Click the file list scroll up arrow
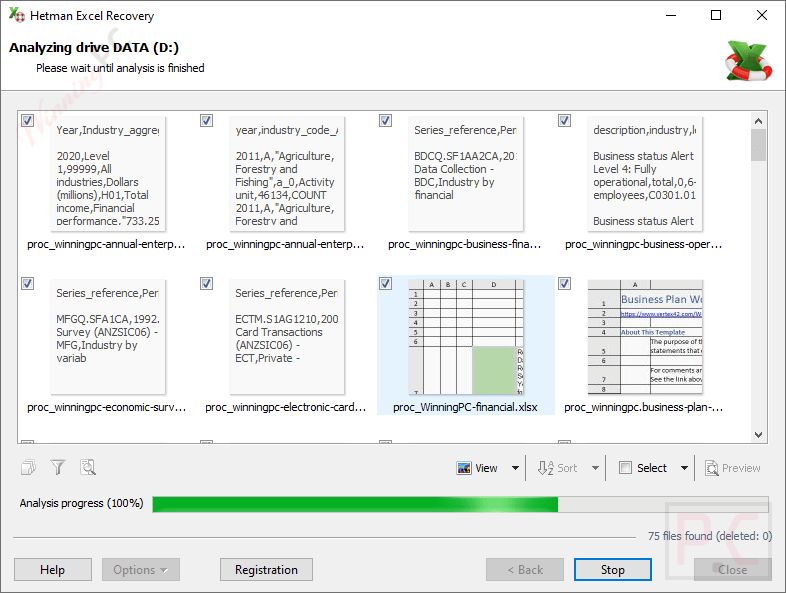The image size is (786, 593). click(758, 121)
